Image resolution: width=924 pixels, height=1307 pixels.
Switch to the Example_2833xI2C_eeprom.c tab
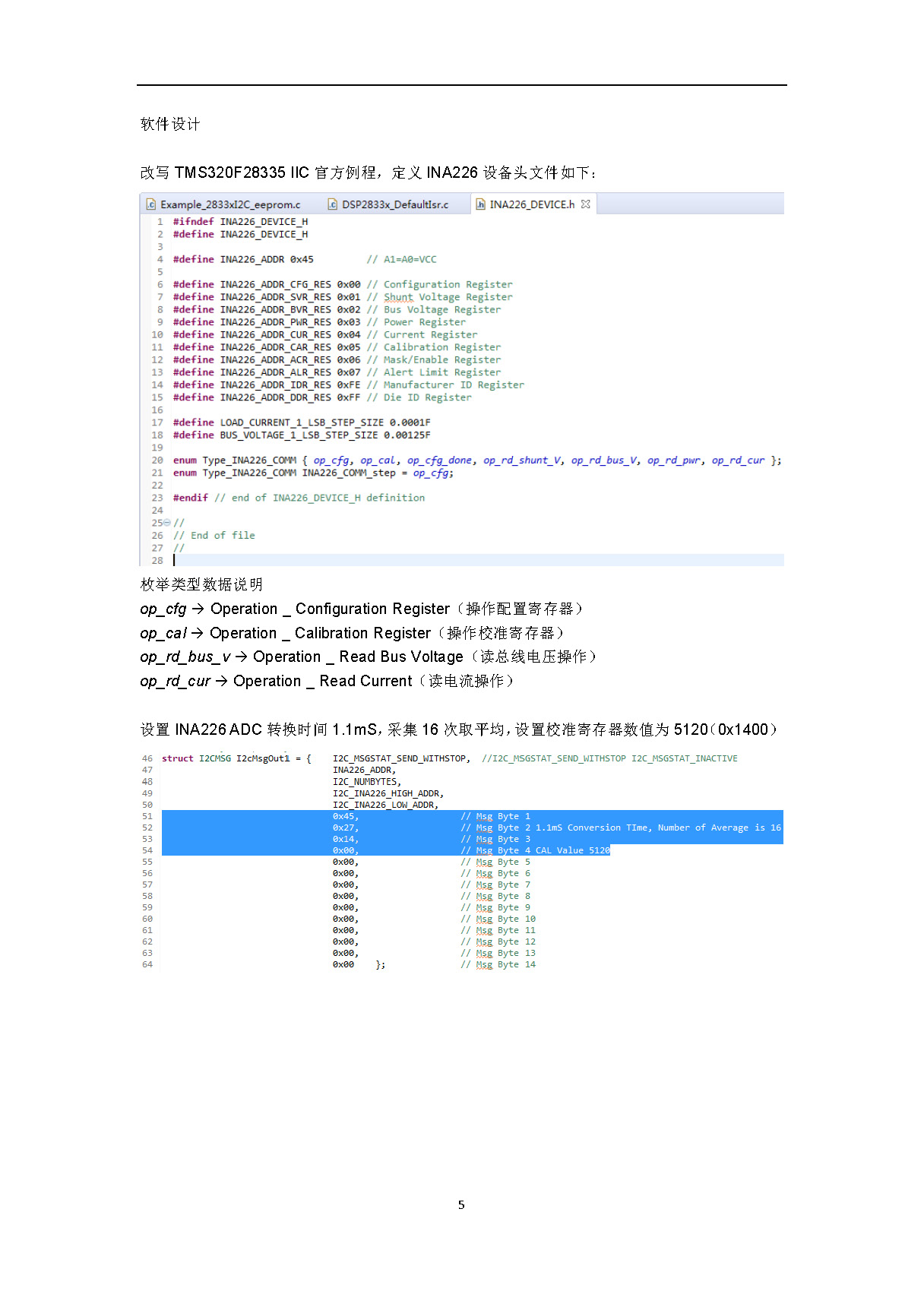click(x=230, y=204)
